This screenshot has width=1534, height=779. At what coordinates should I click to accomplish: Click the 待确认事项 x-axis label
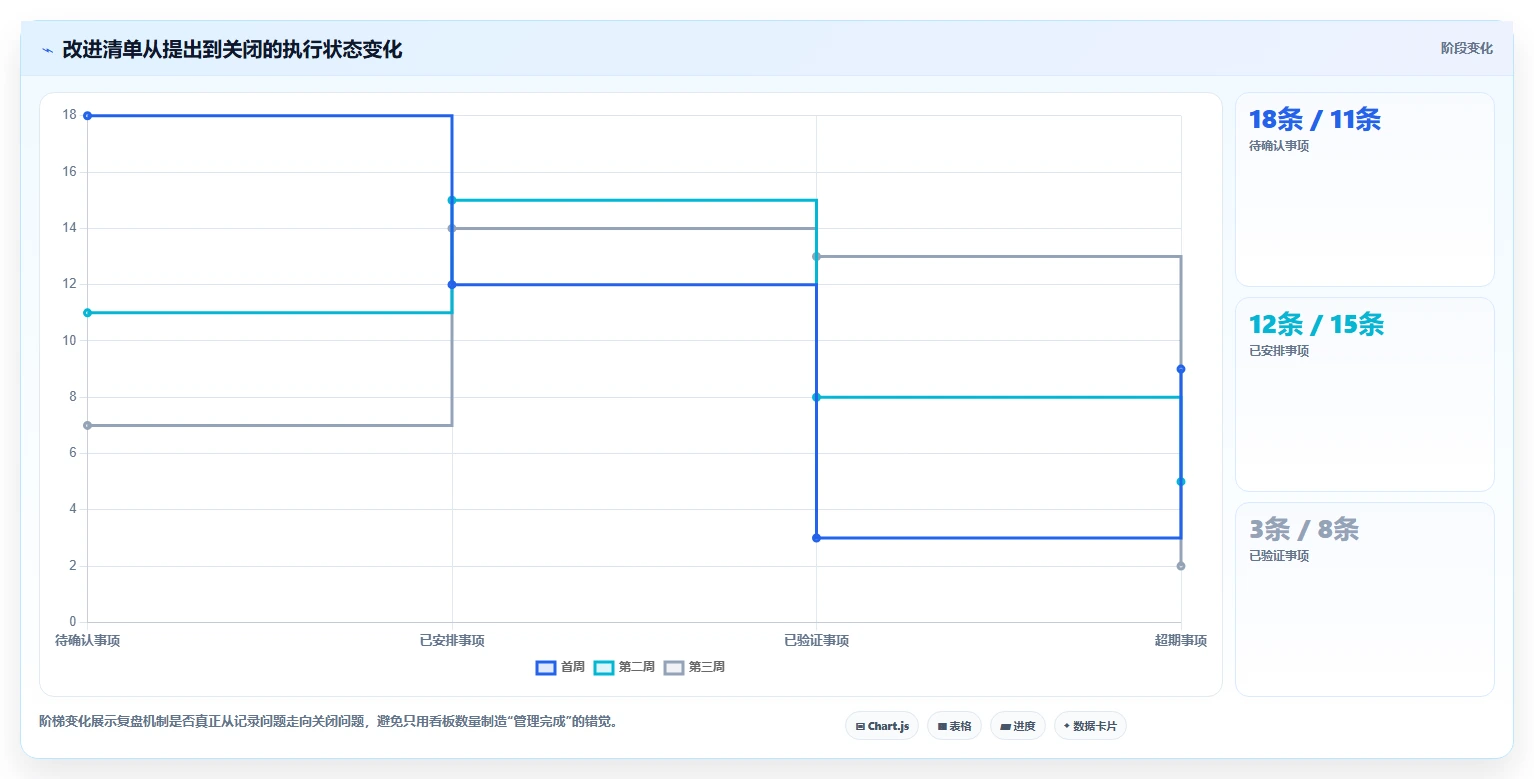[87, 641]
